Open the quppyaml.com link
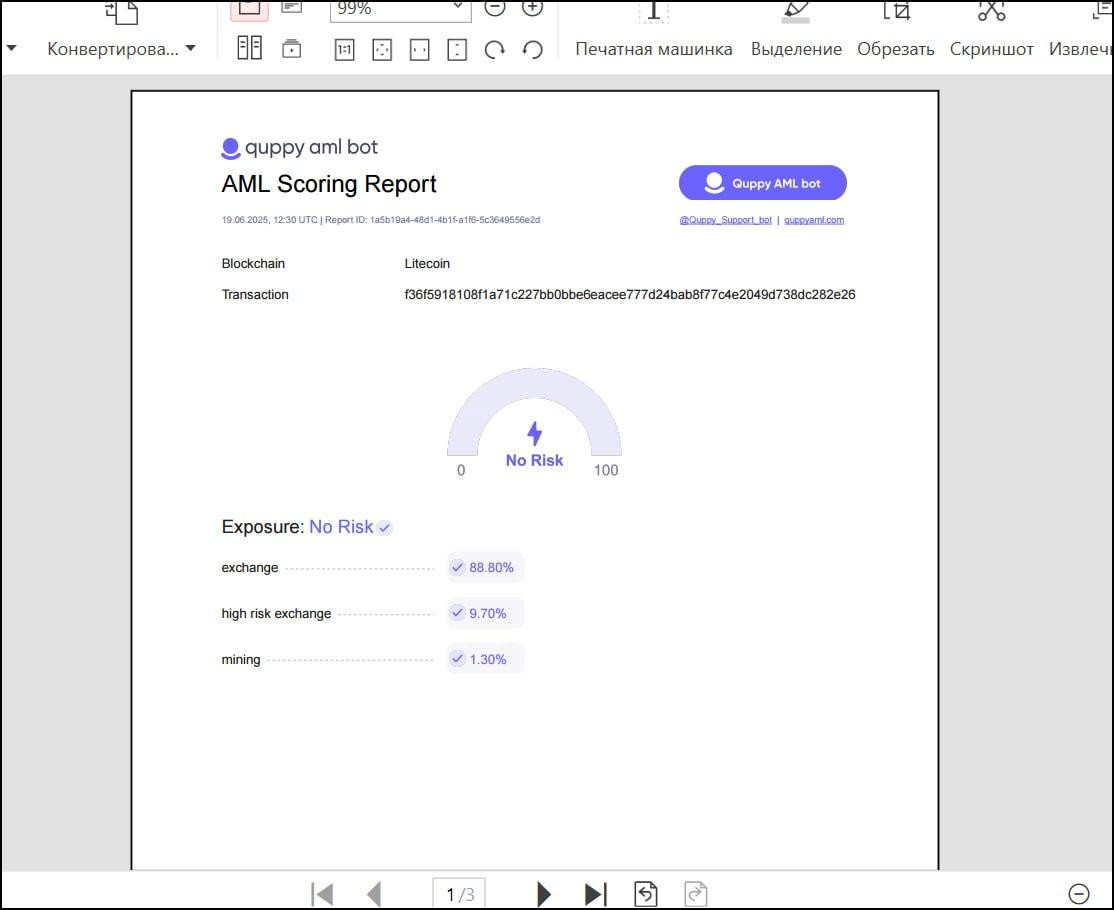The height and width of the screenshot is (910, 1114). pyautogui.click(x=814, y=220)
